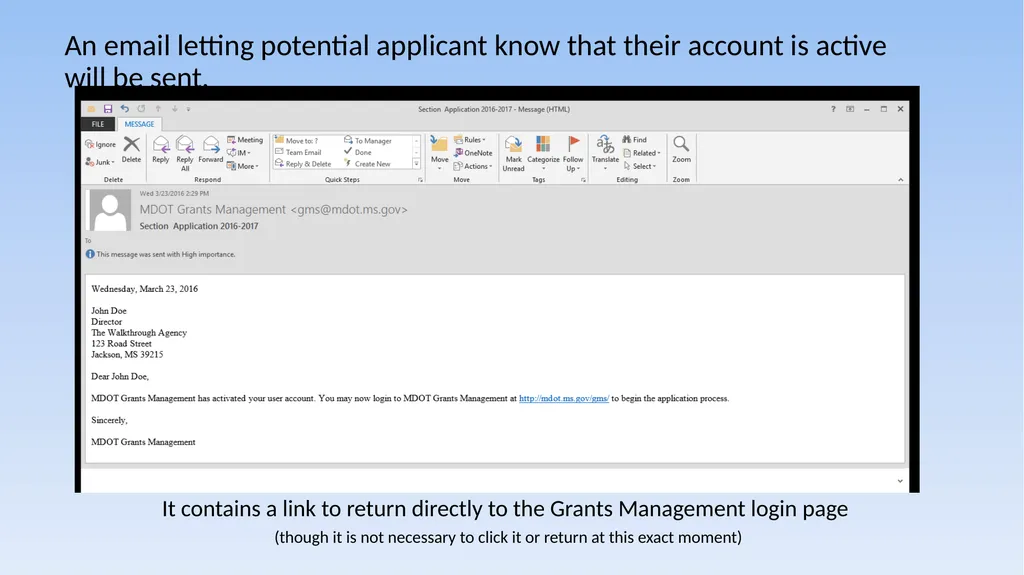Open the mdot.ms.gov/gms link
This screenshot has width=1024, height=575.
[x=564, y=398]
